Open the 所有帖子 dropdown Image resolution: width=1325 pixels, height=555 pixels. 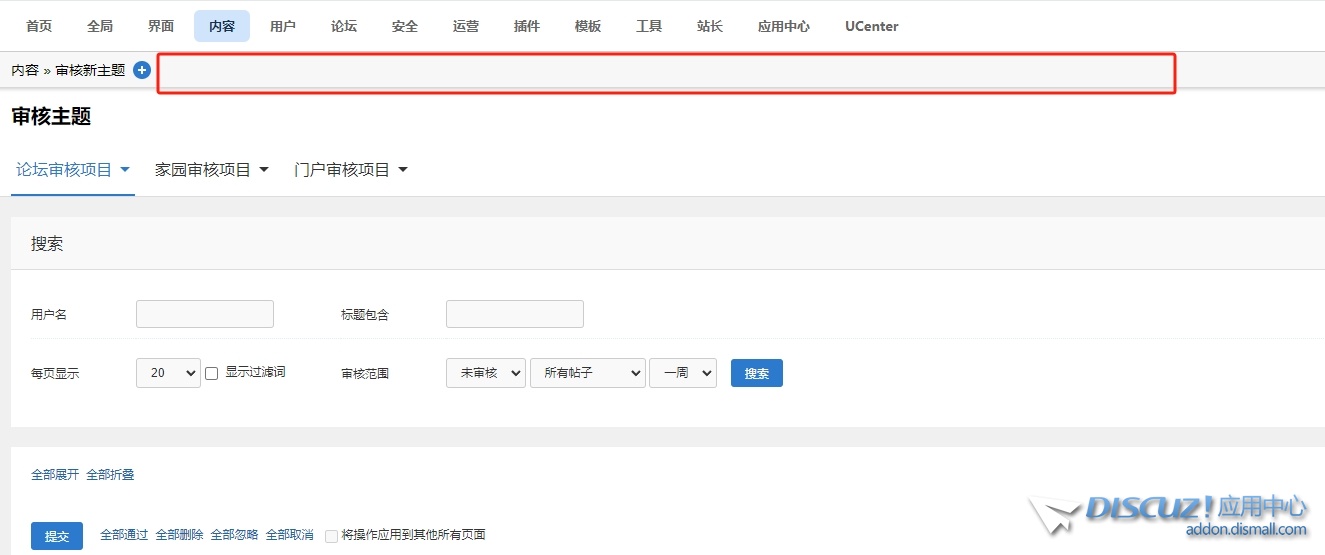pos(588,373)
